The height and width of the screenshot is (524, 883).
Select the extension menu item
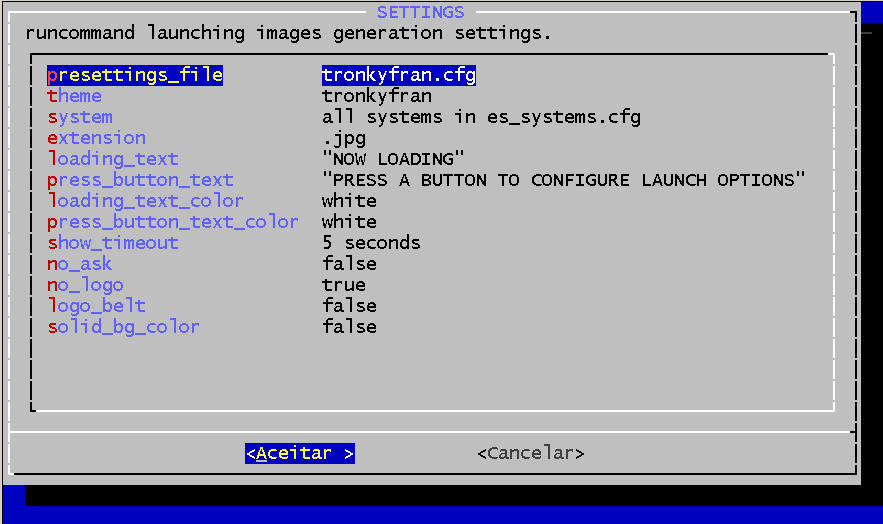[97, 138]
